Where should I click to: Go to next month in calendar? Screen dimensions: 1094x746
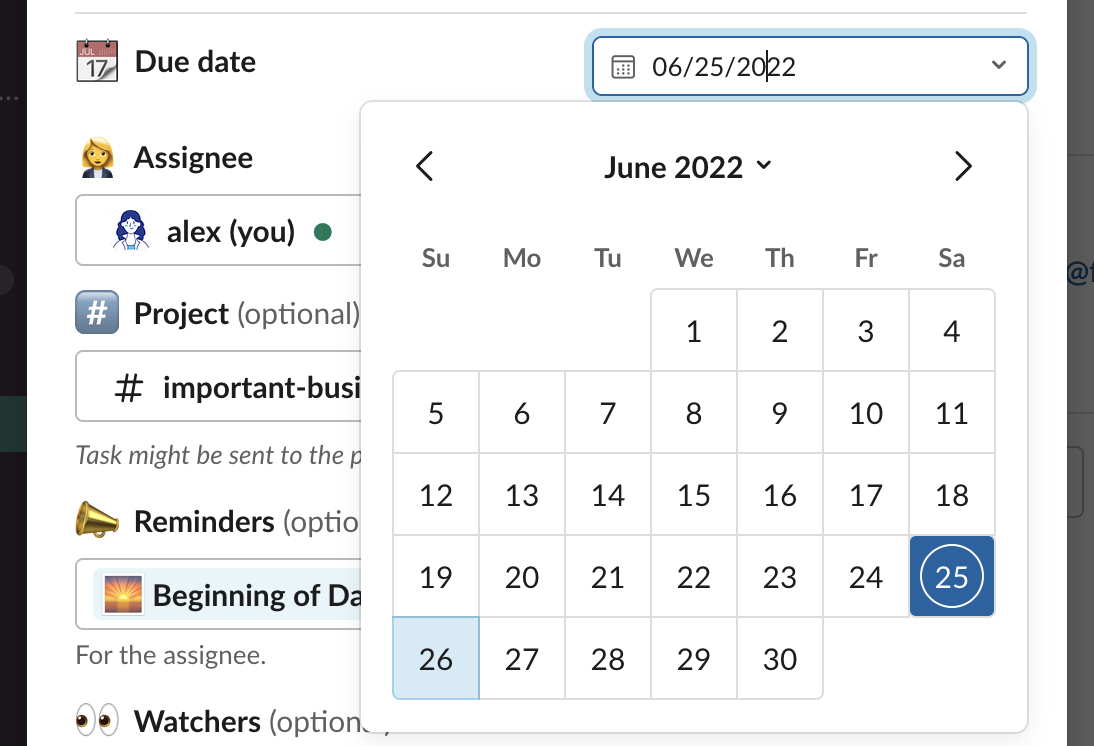coord(962,166)
